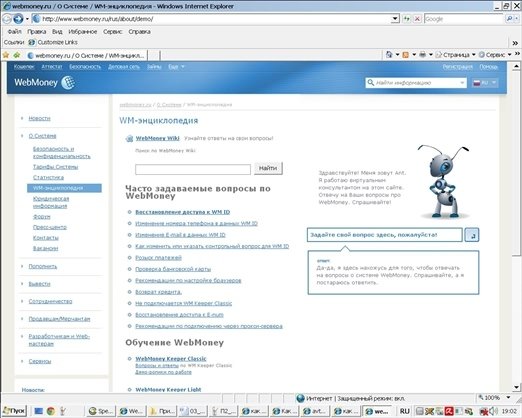Screen dimensions: 522x418
Task: Click the Найти search button
Action: click(268, 168)
